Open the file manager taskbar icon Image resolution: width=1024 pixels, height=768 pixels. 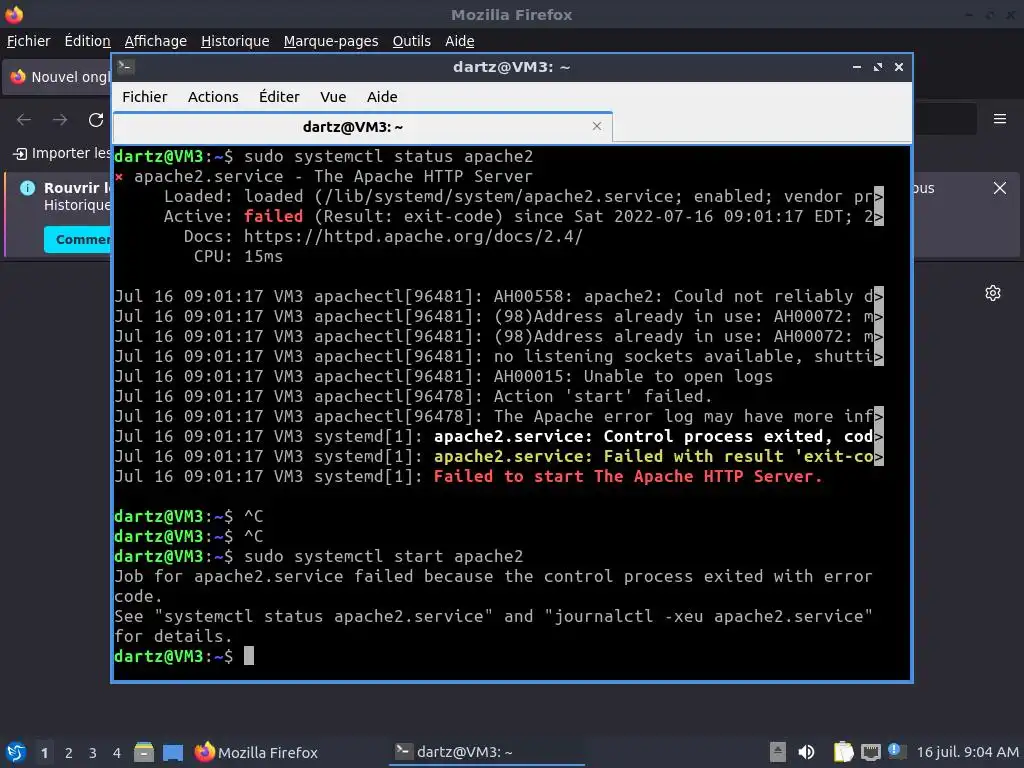144,752
